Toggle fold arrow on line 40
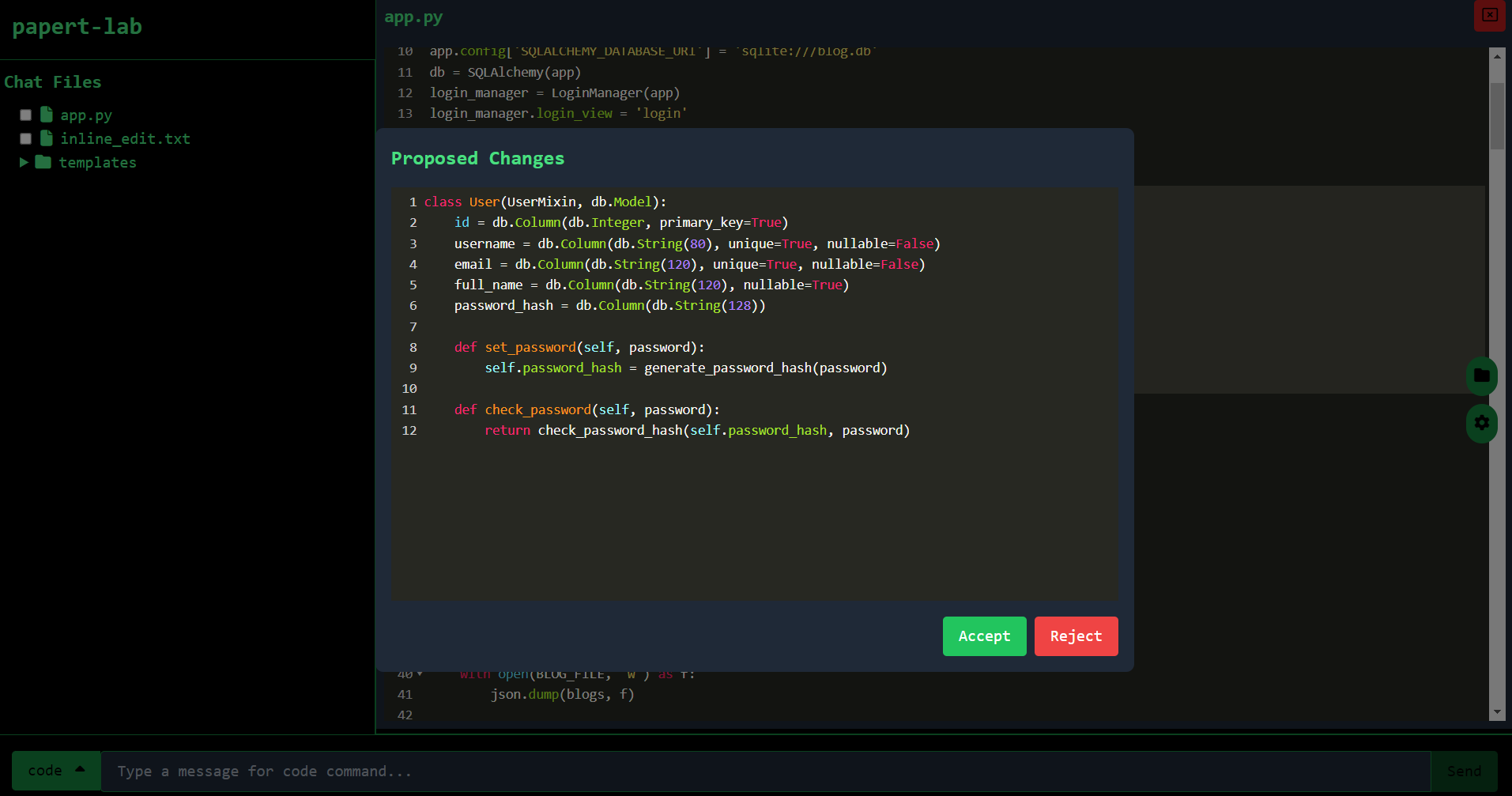 420,673
